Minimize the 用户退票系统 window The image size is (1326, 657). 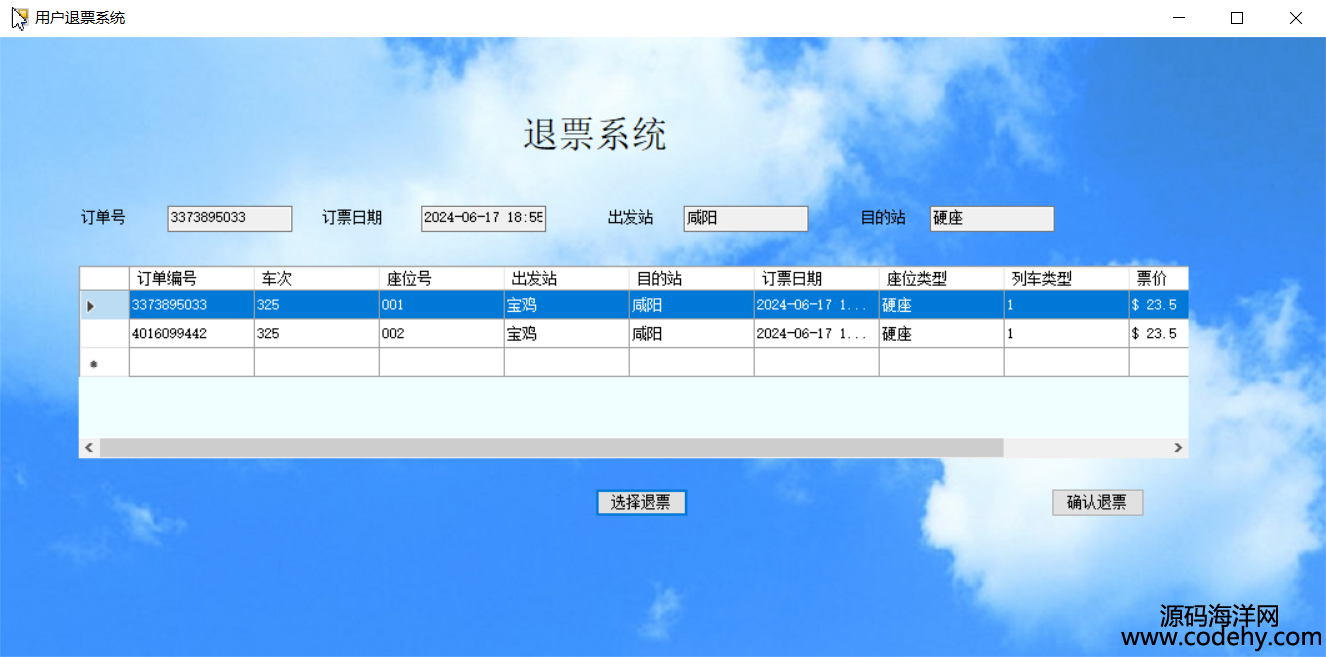[x=1180, y=18]
